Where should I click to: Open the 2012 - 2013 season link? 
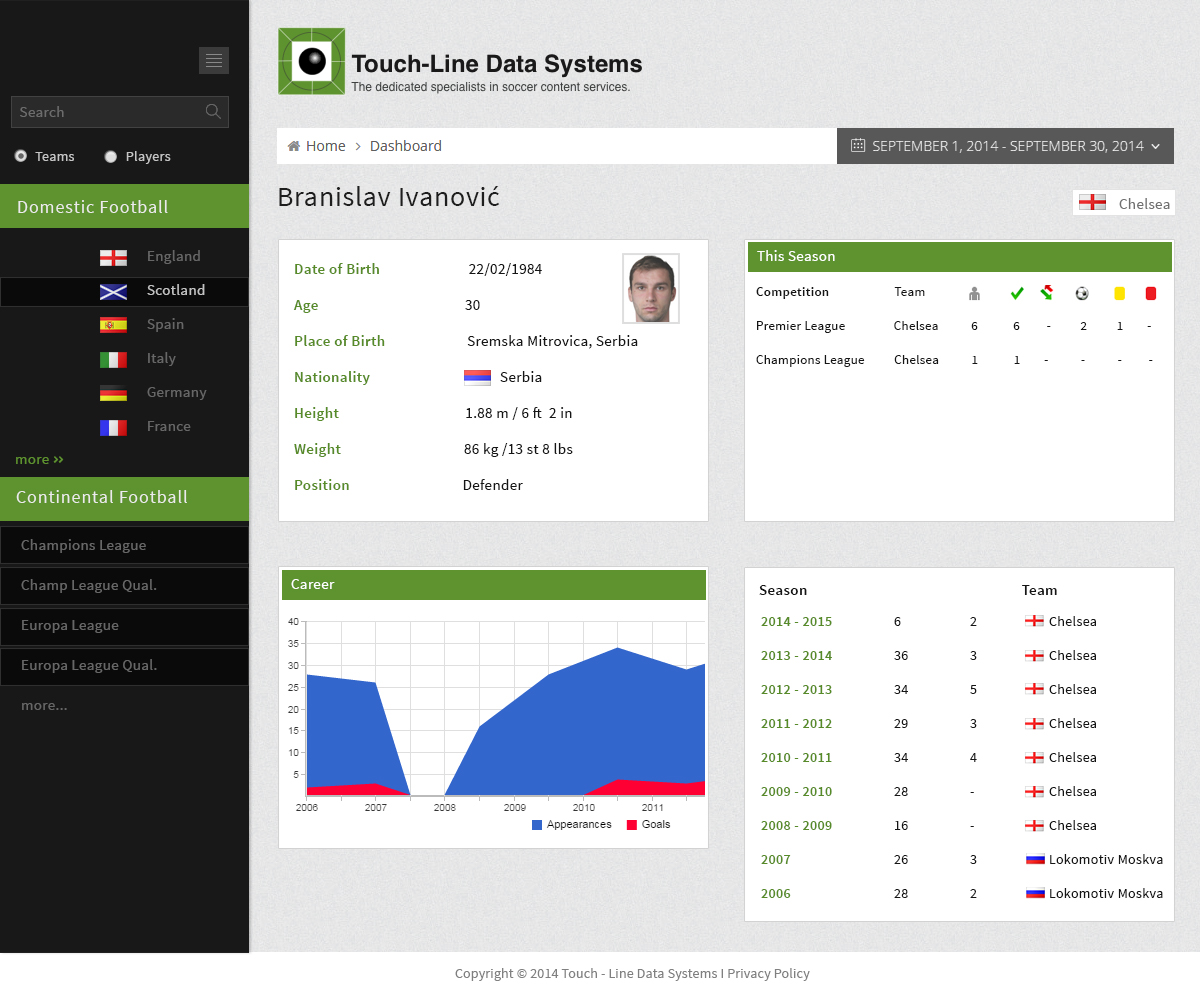796,689
